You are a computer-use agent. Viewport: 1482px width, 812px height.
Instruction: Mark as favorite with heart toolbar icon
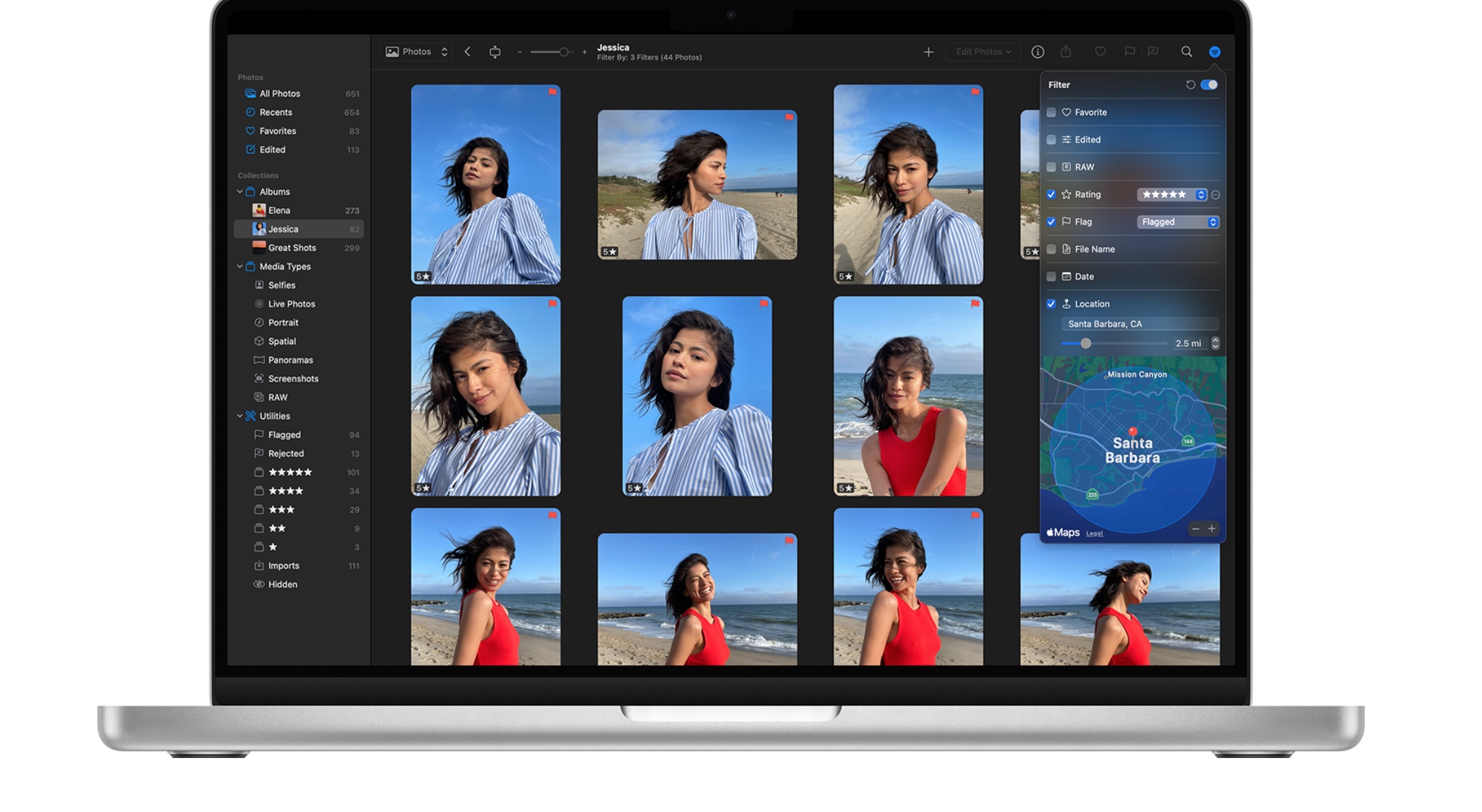(x=1100, y=52)
